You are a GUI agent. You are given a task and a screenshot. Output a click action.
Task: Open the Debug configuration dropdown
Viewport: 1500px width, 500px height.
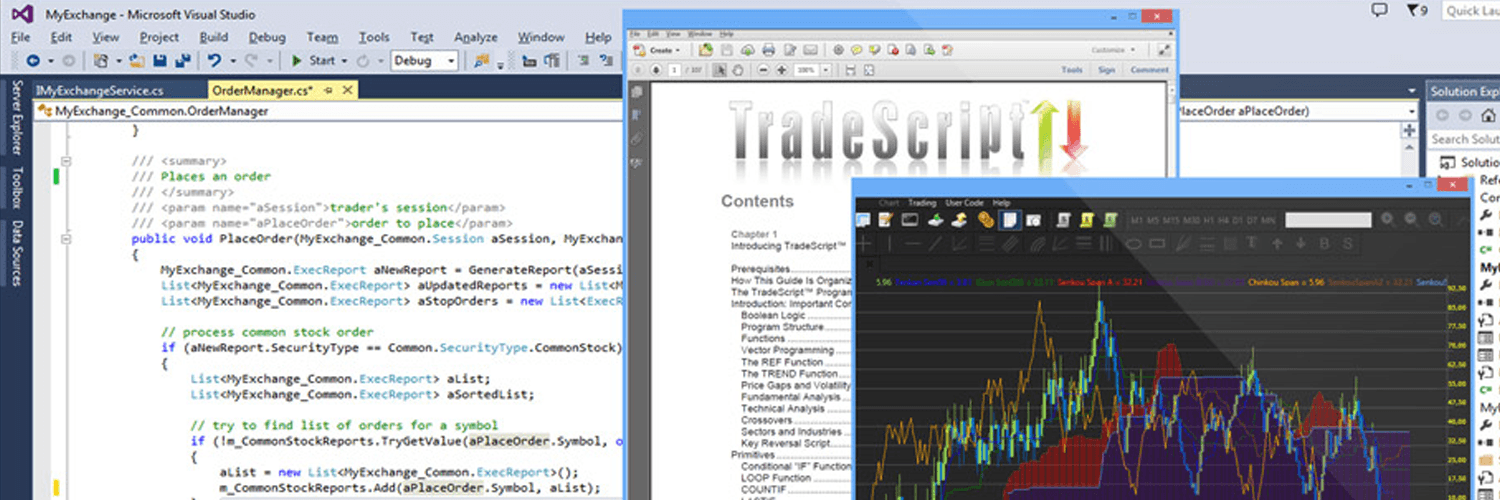point(425,60)
